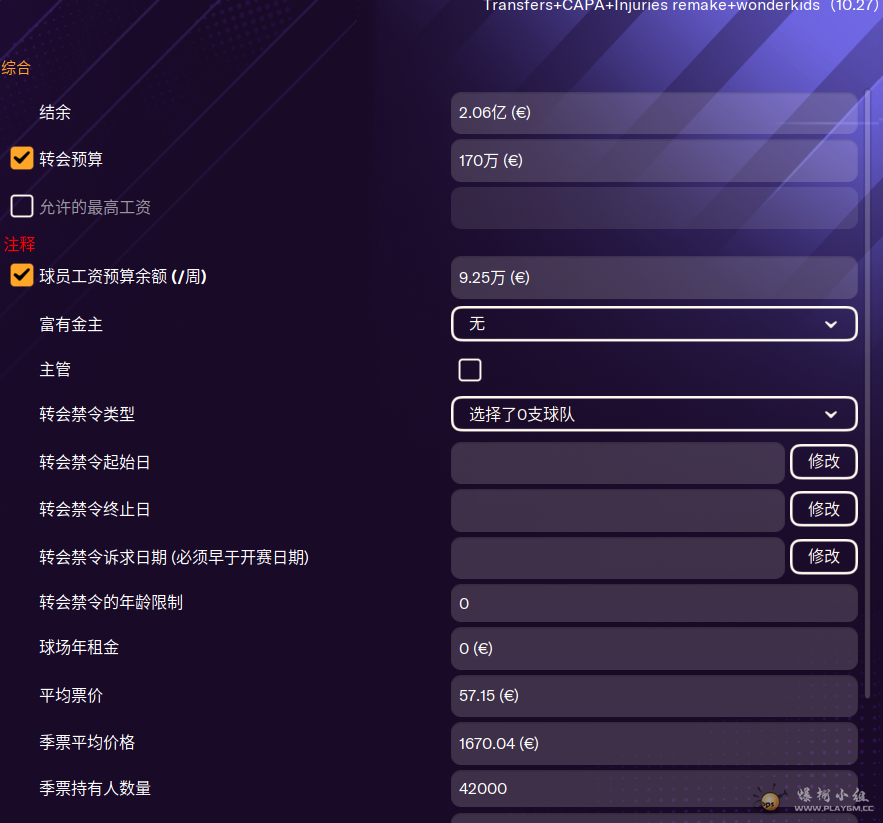Select the transfer budget field showing 170万
This screenshot has height=823, width=883.
654,161
